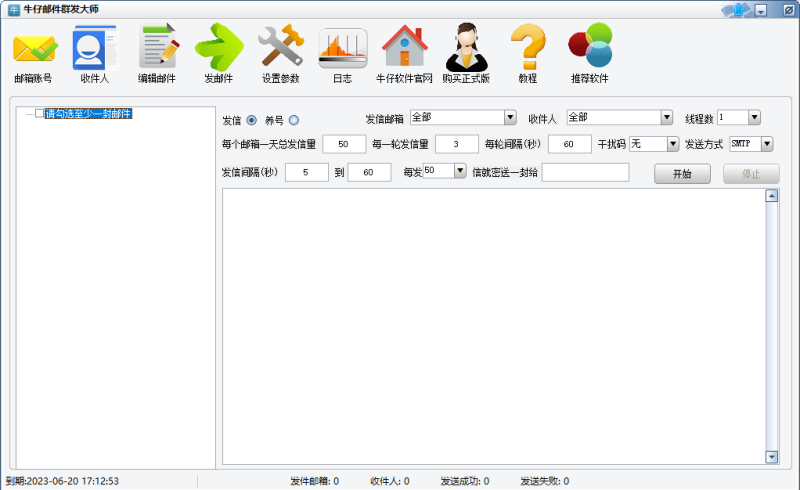The height and width of the screenshot is (490, 800).
Task: Click the log area scrollbar down arrow
Action: tap(771, 457)
